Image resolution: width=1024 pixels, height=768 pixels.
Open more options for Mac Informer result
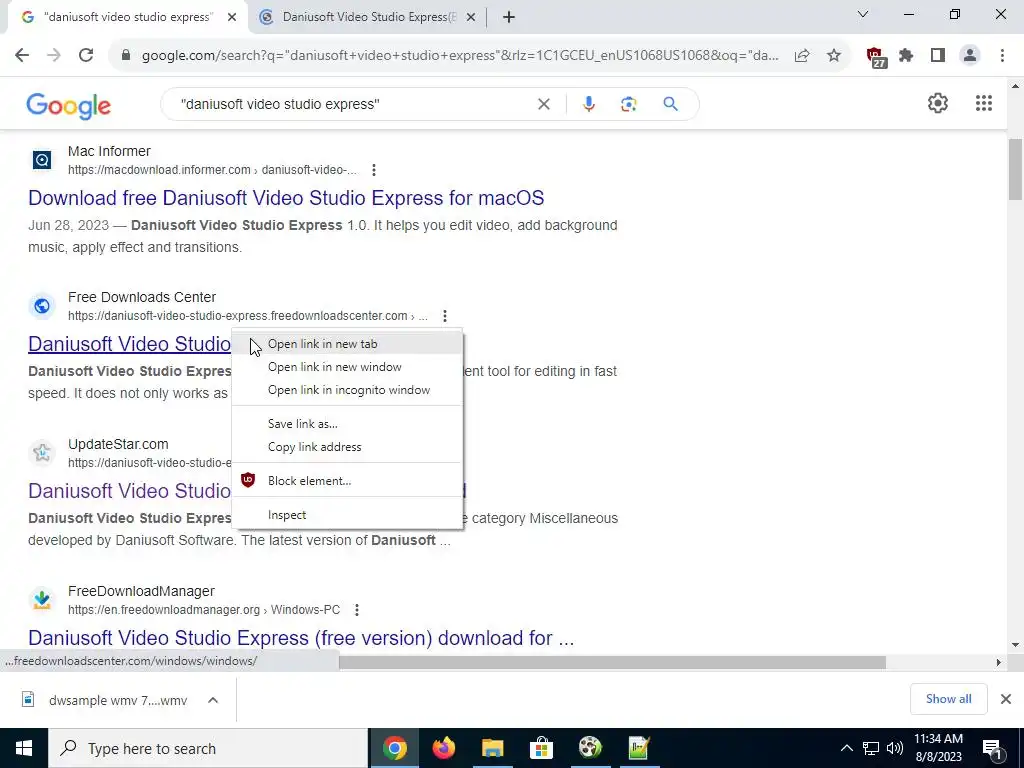pyautogui.click(x=374, y=170)
